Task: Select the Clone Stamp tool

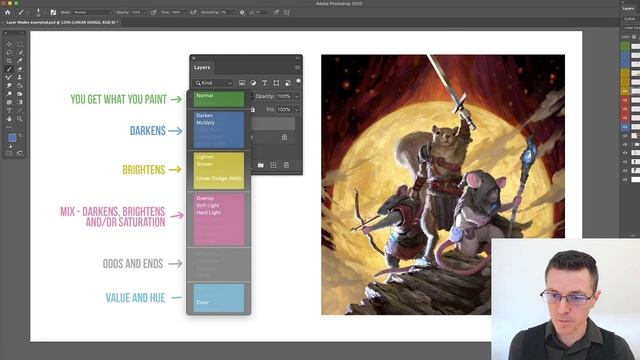Action: coord(20,77)
